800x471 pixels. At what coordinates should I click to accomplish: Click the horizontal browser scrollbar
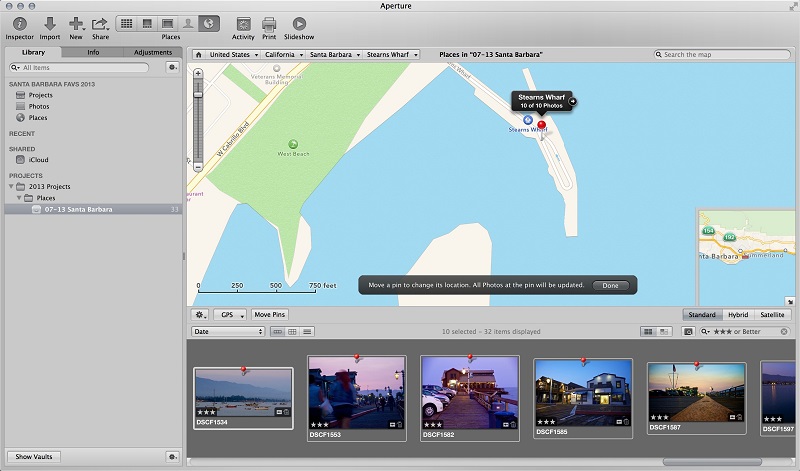click(712, 462)
